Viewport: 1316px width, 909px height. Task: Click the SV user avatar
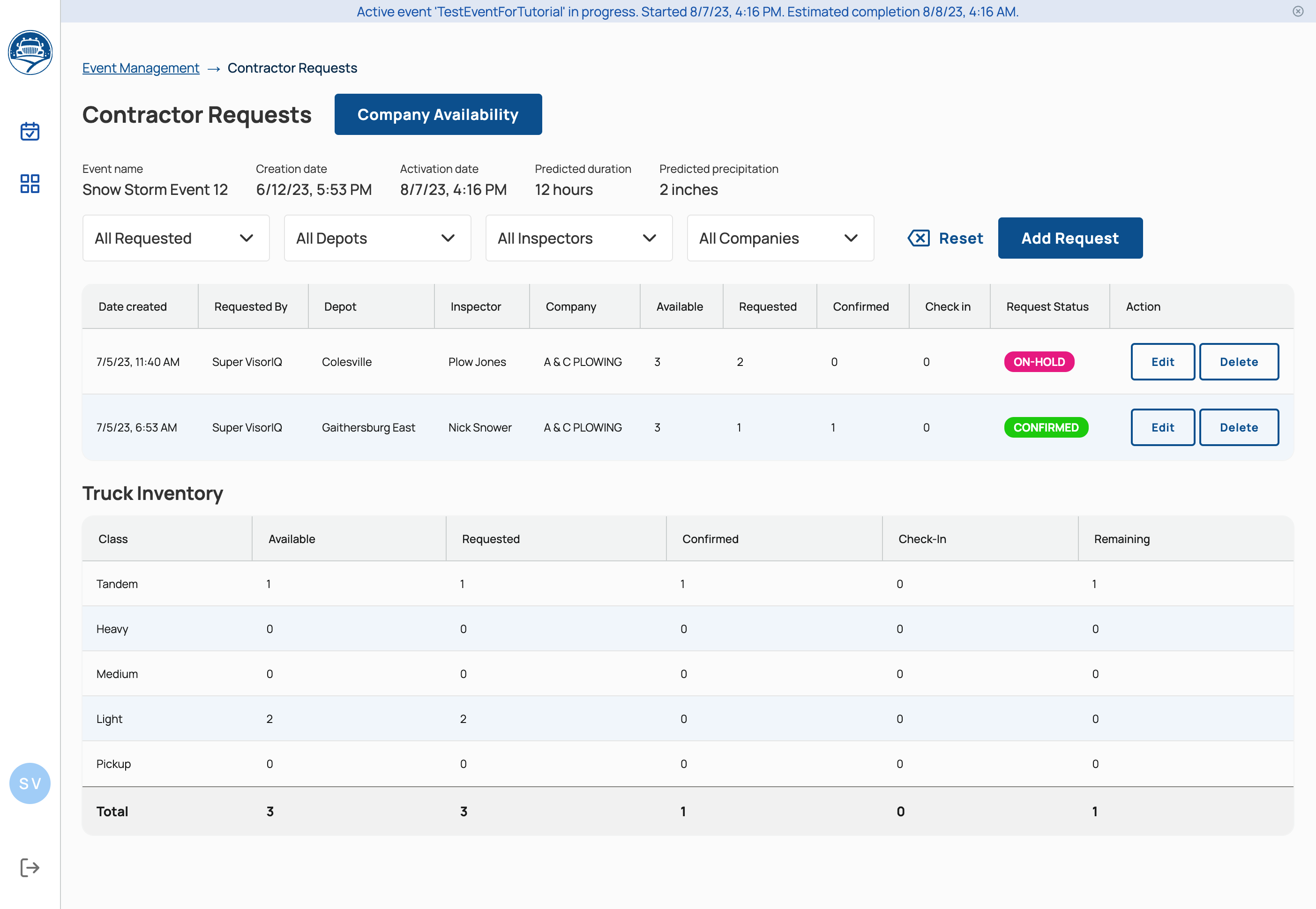point(30,783)
